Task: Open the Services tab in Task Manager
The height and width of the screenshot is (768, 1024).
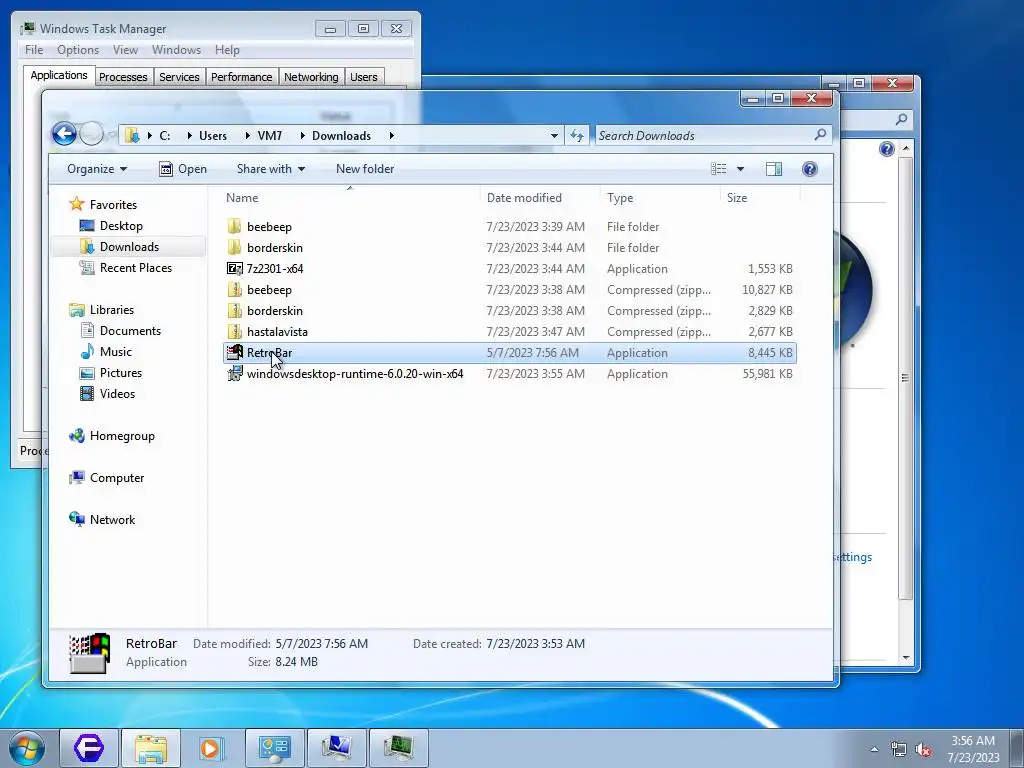Action: point(179,77)
